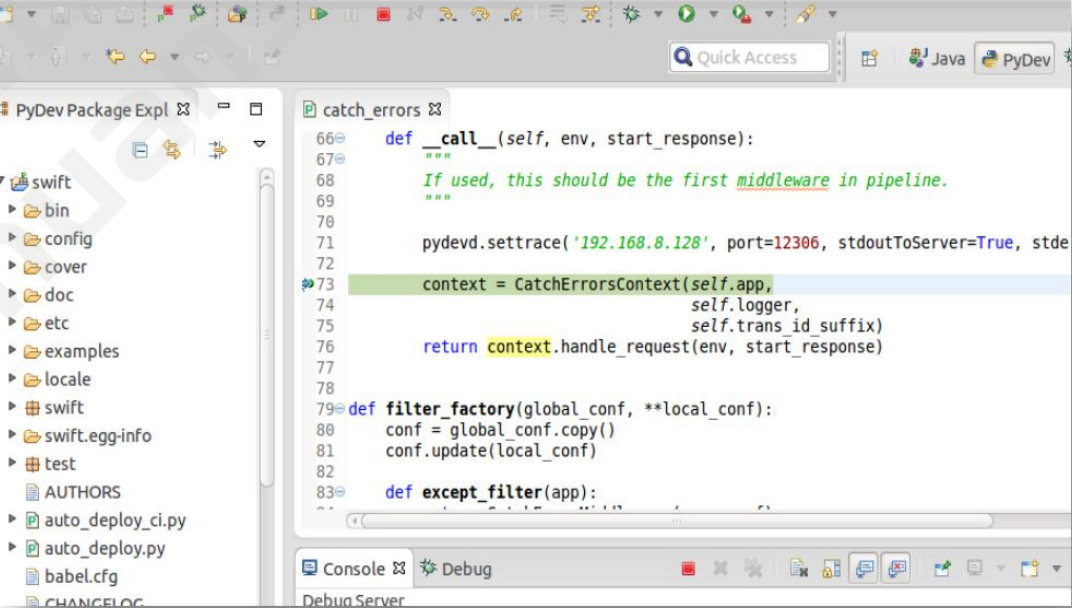
Task: Select the locale folder
Action: point(57,379)
